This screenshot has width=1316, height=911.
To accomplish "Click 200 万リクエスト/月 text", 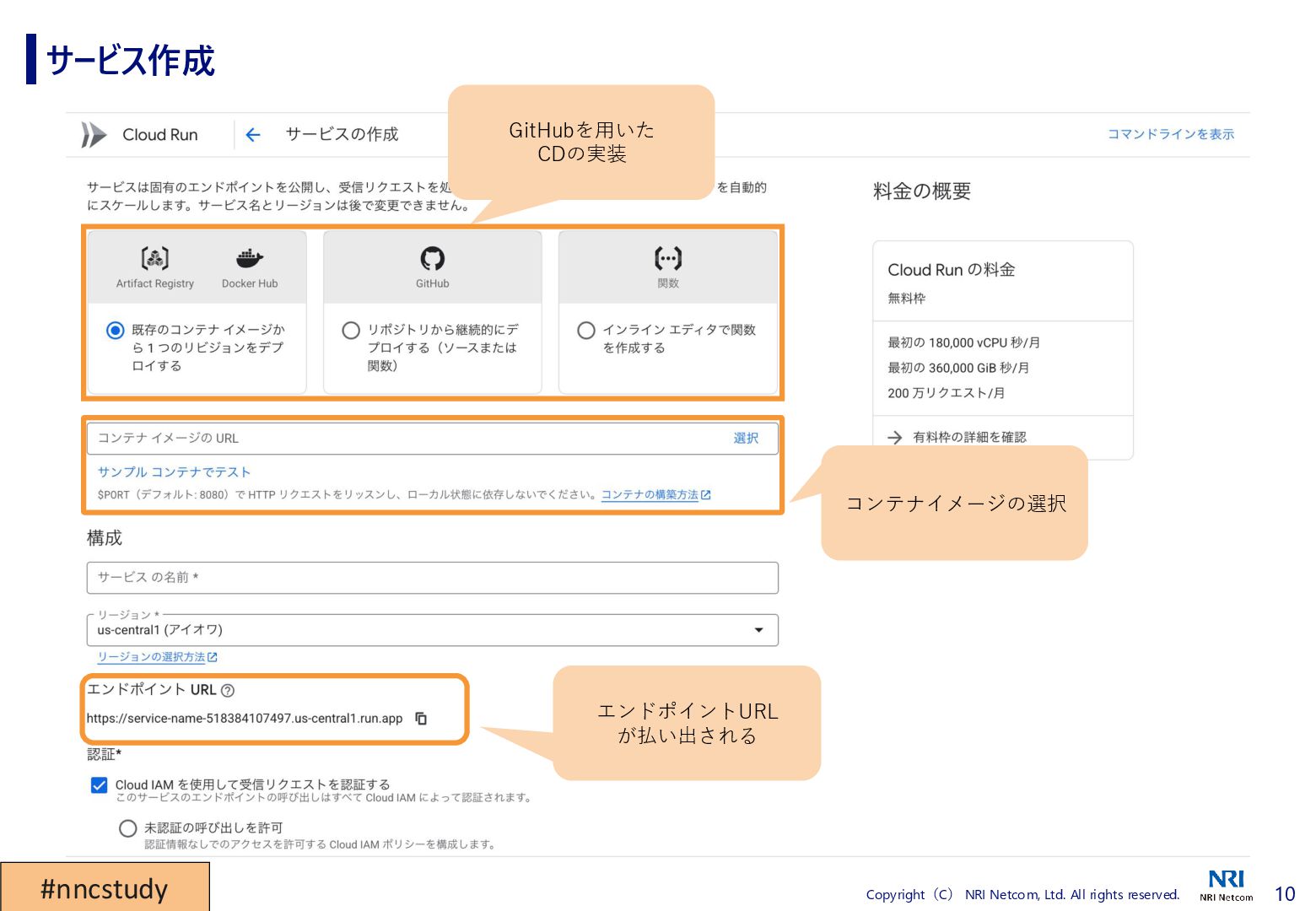I will pyautogui.click(x=946, y=393).
